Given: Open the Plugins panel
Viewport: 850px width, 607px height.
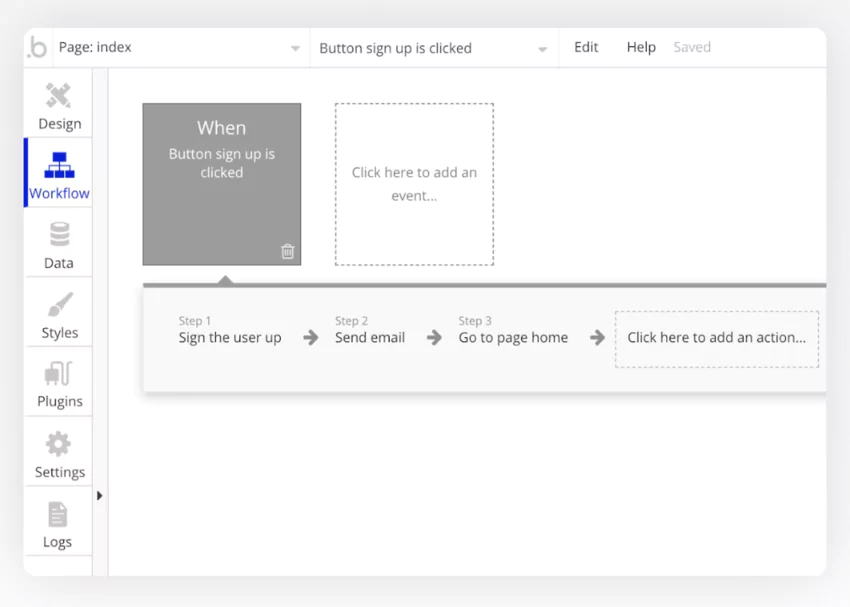Looking at the screenshot, I should click(58, 382).
